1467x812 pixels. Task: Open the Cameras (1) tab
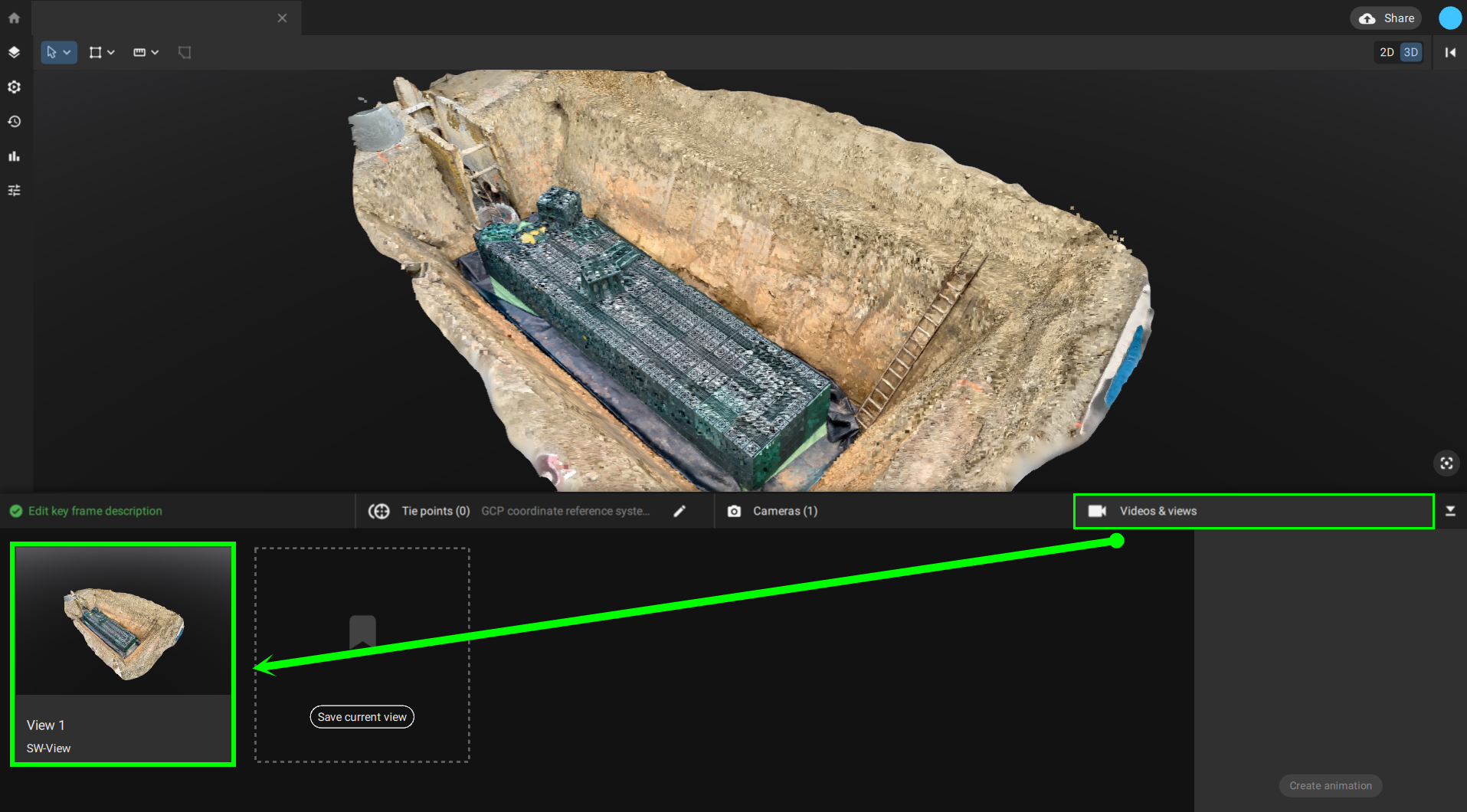click(784, 511)
